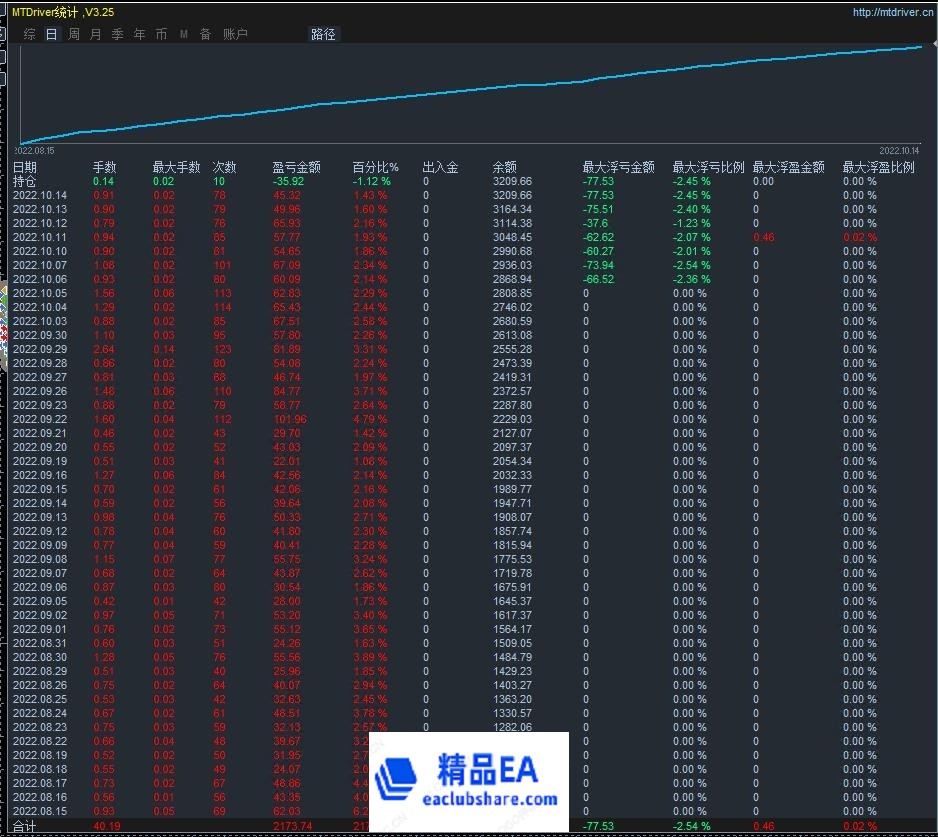Image resolution: width=938 pixels, height=837 pixels.
Task: Select the 日 daily statistics tab
Action: 51,34
